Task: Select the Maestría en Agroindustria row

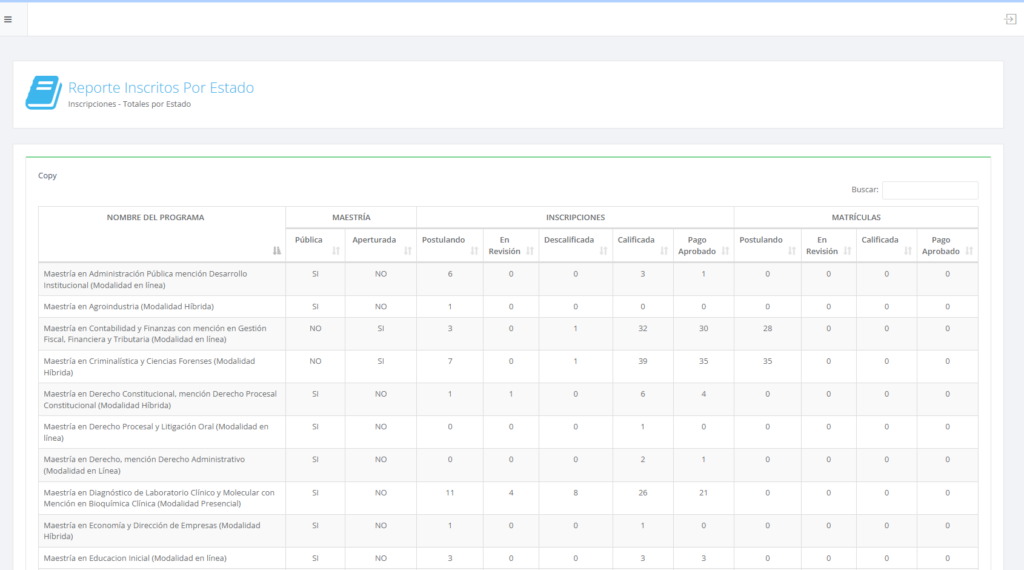Action: tap(129, 306)
